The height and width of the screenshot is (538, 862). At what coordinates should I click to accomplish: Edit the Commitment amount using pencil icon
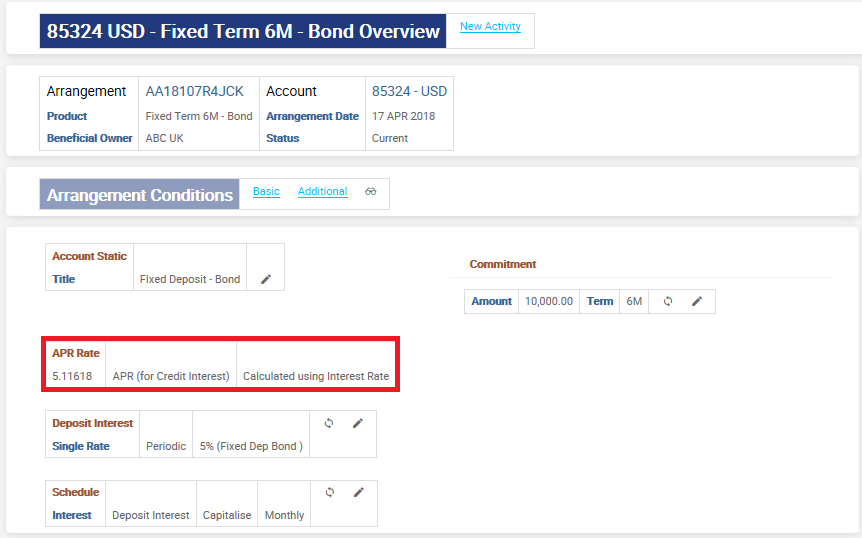(697, 301)
